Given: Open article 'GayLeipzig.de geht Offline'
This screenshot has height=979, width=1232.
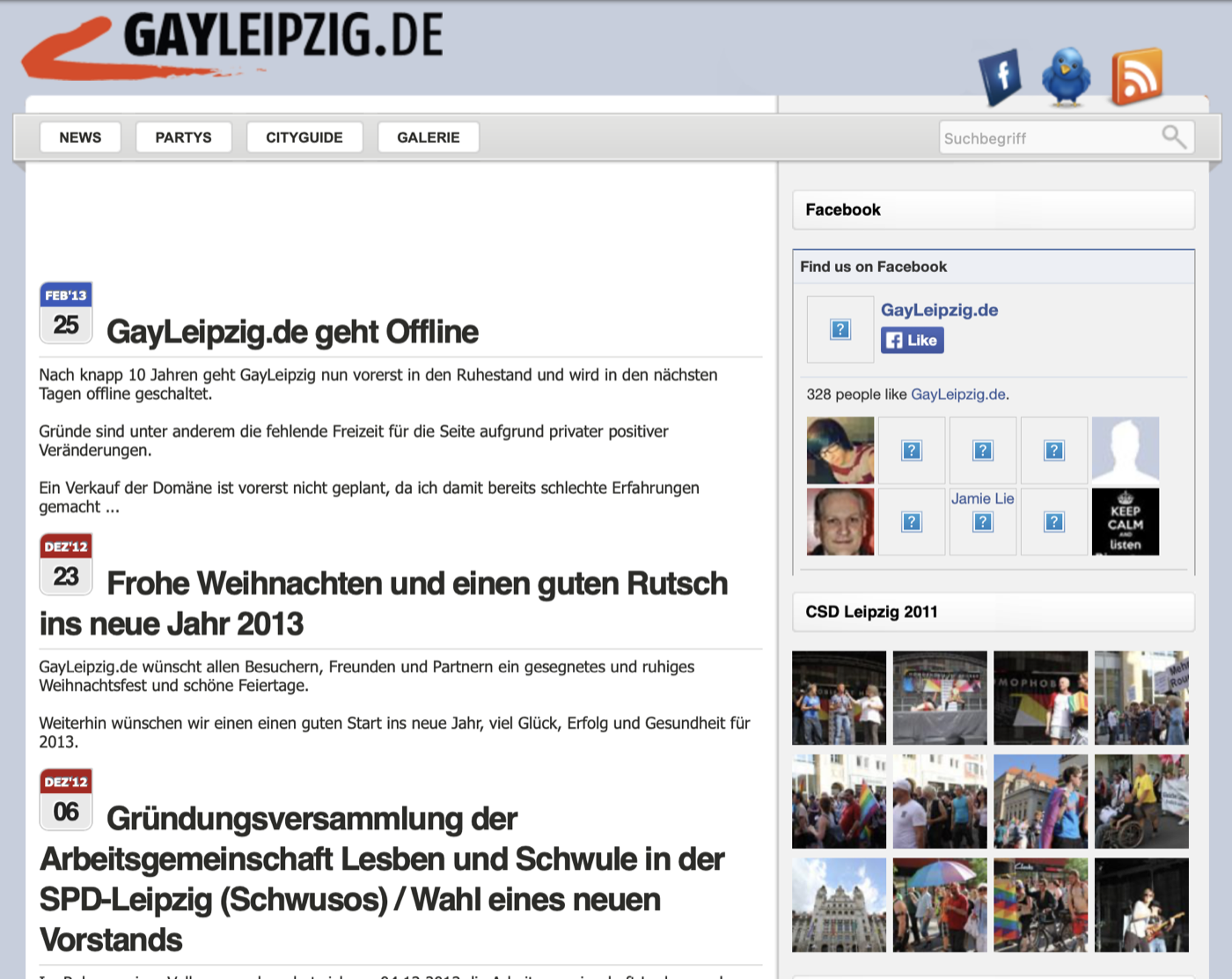Looking at the screenshot, I should pyautogui.click(x=292, y=332).
